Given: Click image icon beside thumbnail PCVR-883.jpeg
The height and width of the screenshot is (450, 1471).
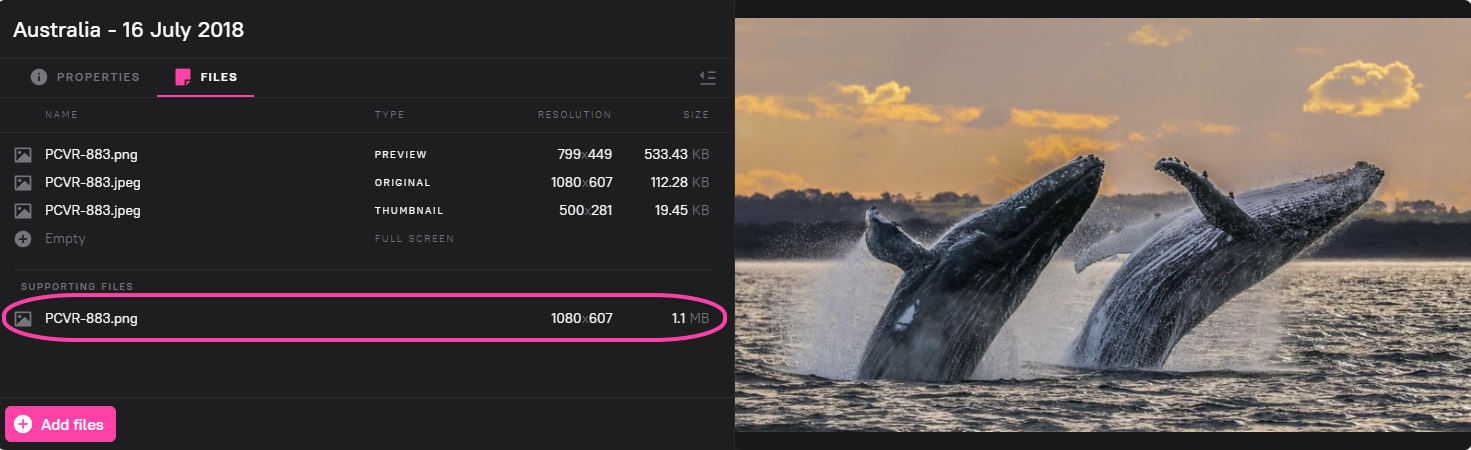Looking at the screenshot, I should 23,211.
